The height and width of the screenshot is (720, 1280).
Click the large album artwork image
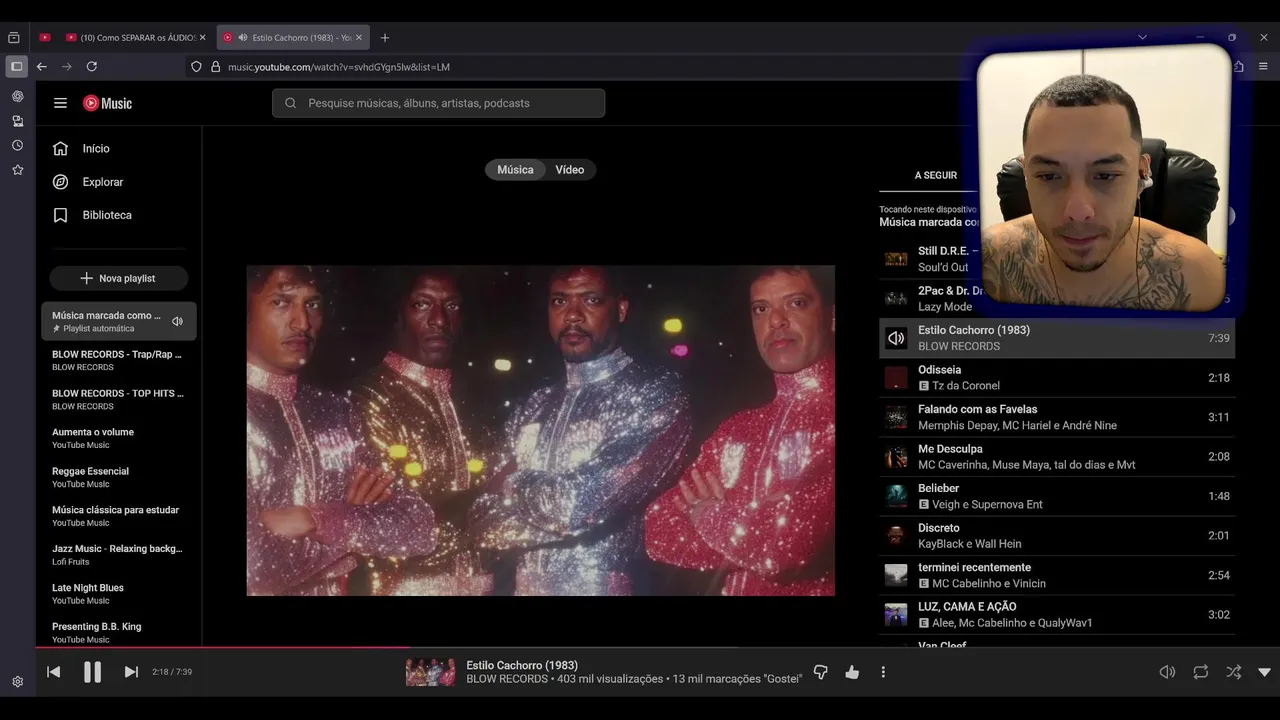(540, 430)
